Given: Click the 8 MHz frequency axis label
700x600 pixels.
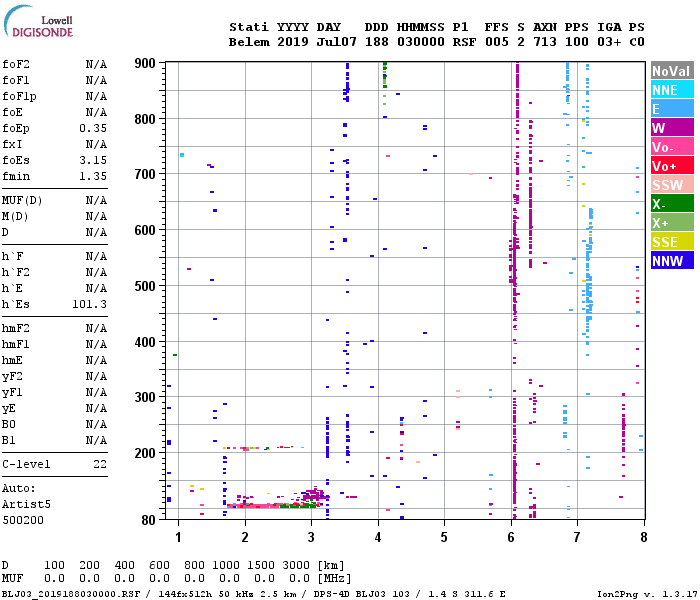Looking at the screenshot, I should 643,537.
